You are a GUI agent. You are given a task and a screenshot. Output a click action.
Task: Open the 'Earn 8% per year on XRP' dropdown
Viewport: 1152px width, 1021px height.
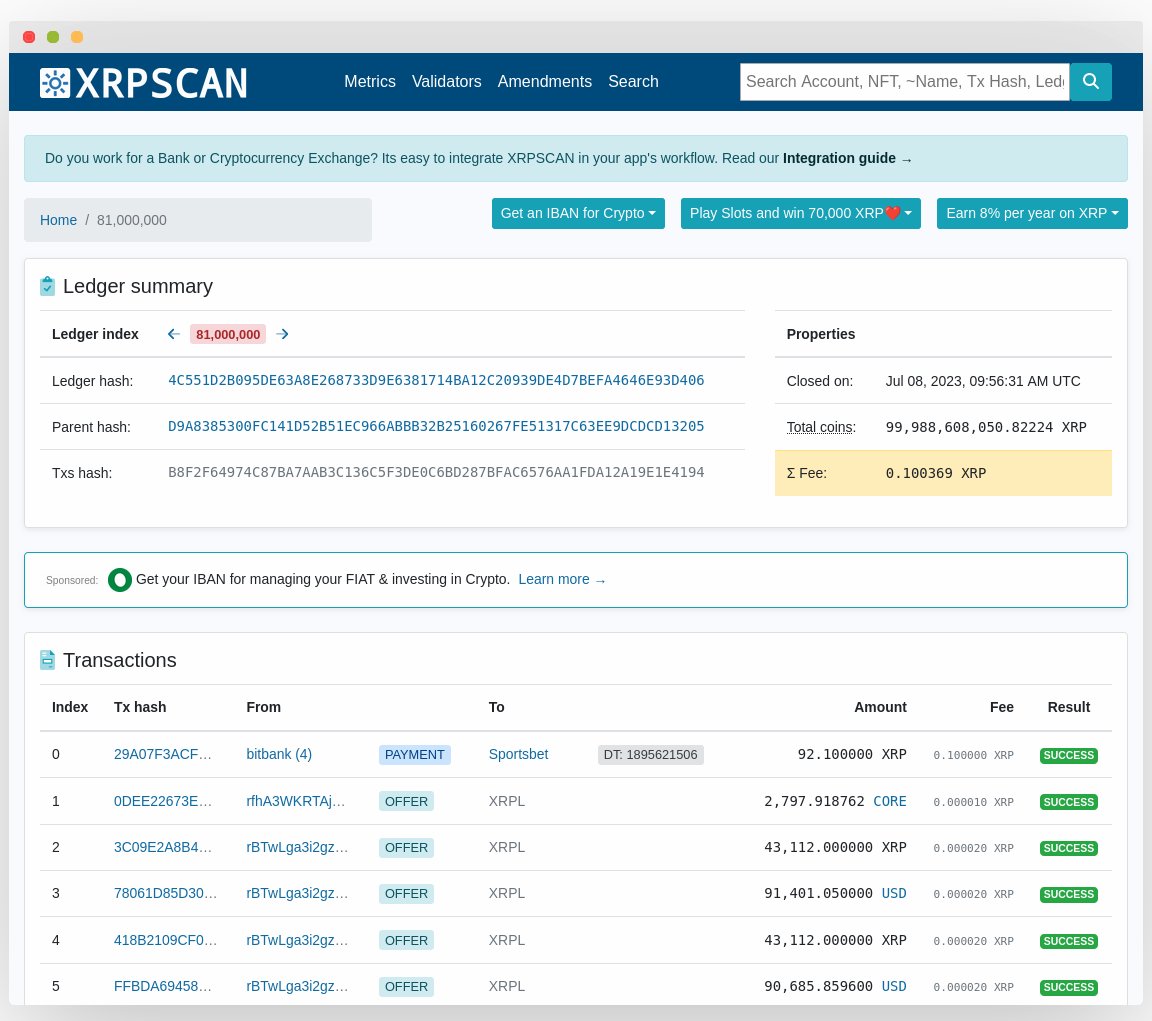pos(1032,213)
